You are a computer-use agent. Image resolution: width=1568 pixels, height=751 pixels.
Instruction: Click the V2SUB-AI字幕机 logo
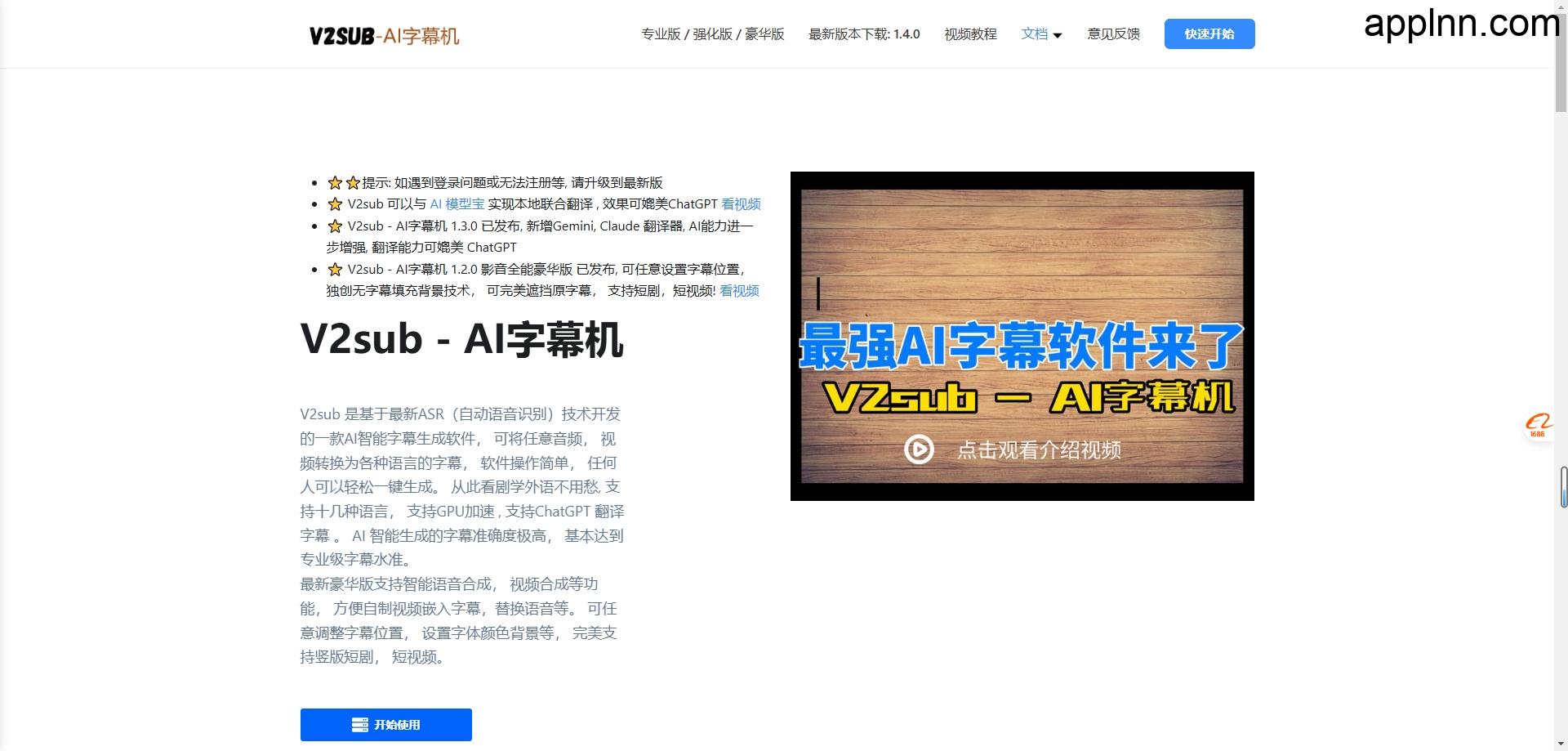coord(385,34)
